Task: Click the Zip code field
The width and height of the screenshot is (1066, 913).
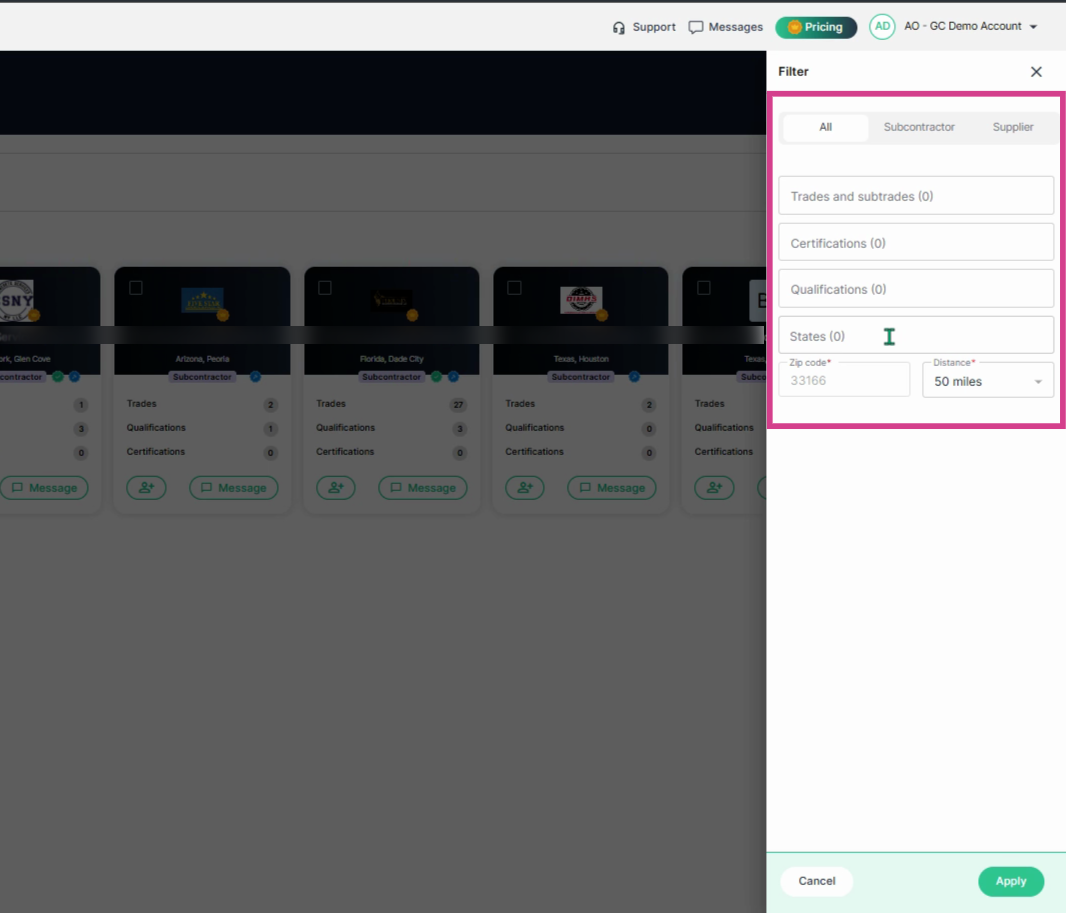Action: pos(844,380)
